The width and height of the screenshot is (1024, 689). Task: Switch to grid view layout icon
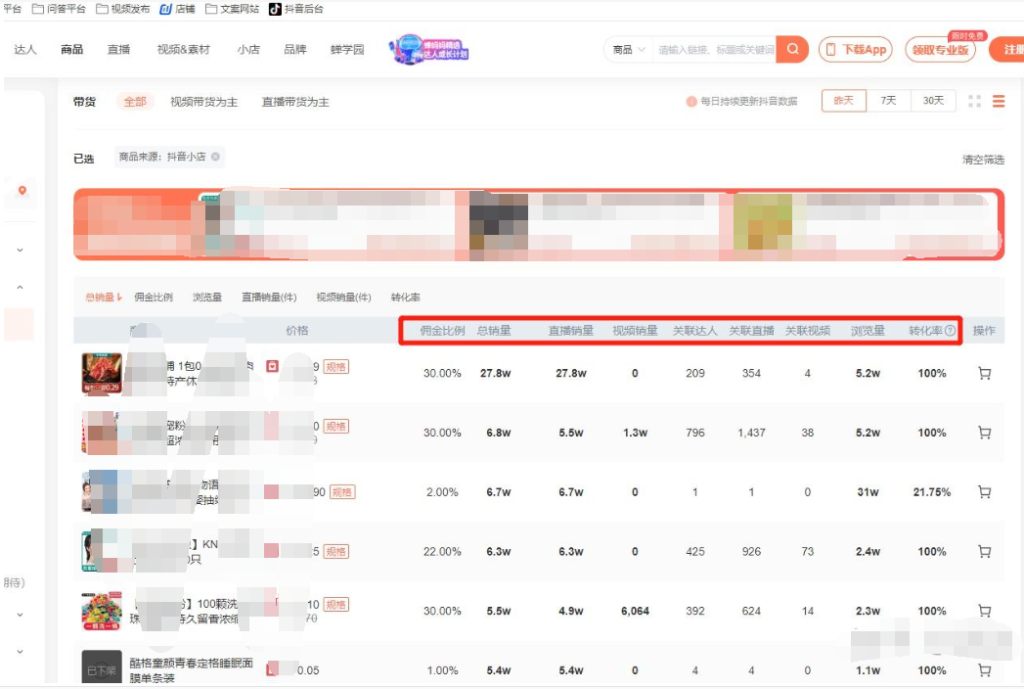point(974,101)
